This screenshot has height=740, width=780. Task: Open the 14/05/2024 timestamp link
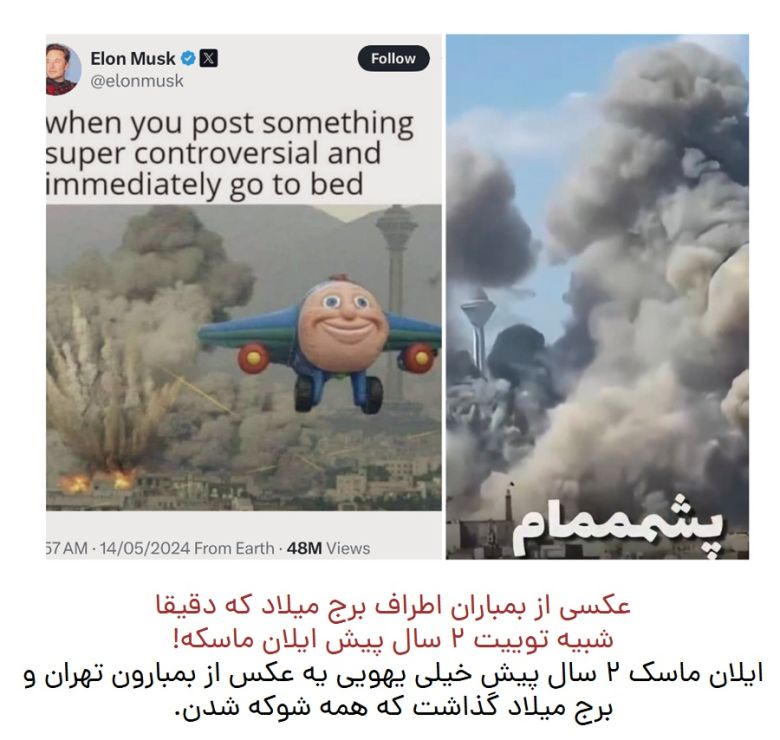[145, 548]
